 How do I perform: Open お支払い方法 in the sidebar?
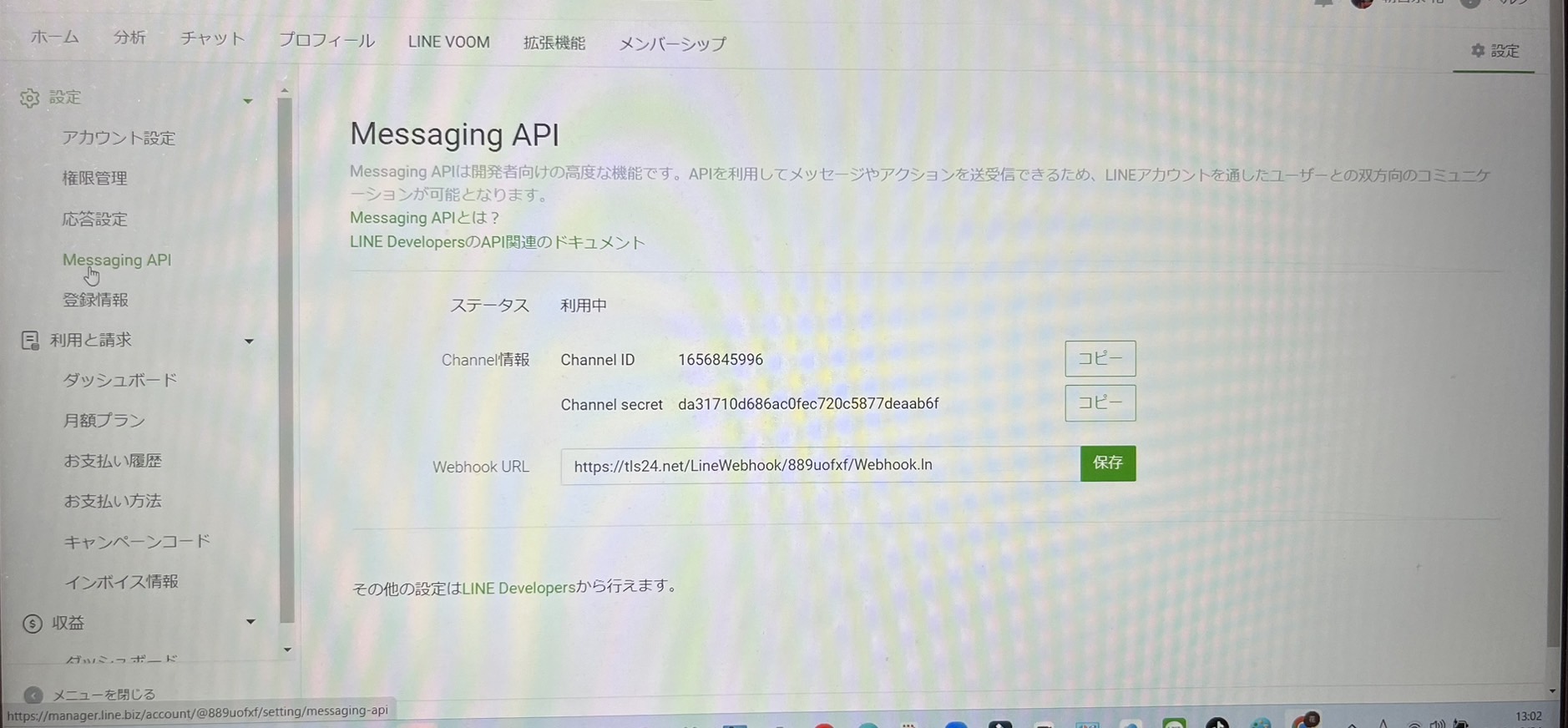pyautogui.click(x=113, y=501)
